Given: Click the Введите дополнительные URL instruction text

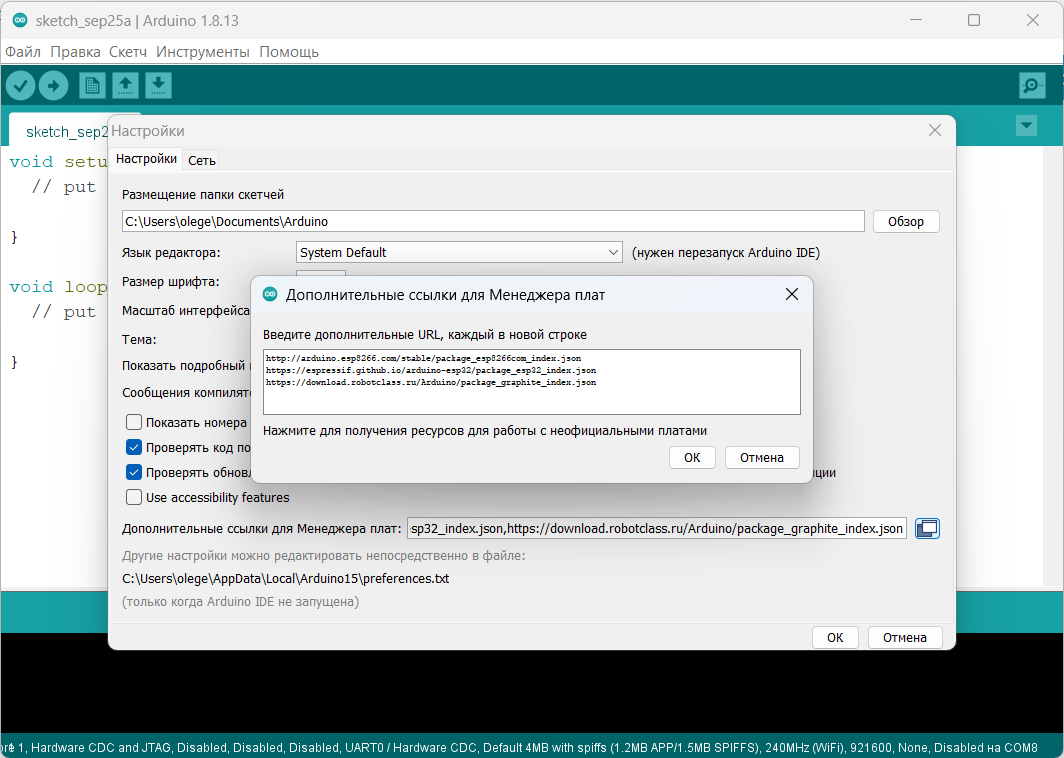Looking at the screenshot, I should (425, 335).
